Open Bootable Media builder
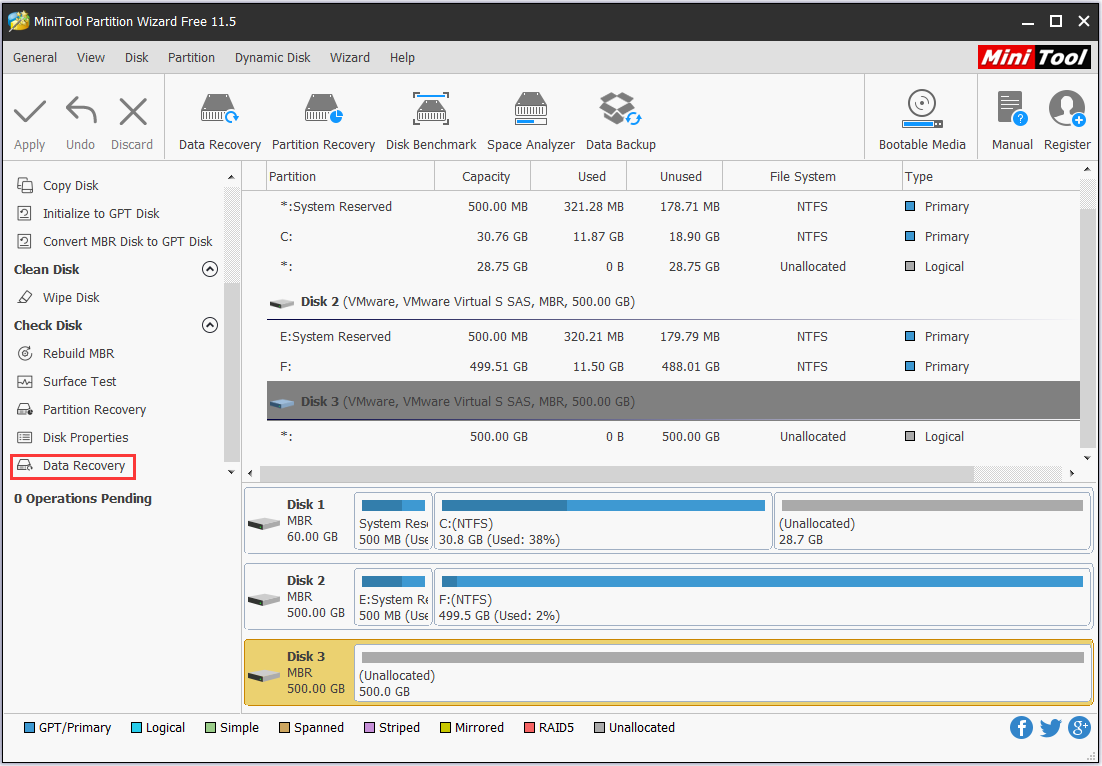1102x766 pixels. click(x=921, y=121)
